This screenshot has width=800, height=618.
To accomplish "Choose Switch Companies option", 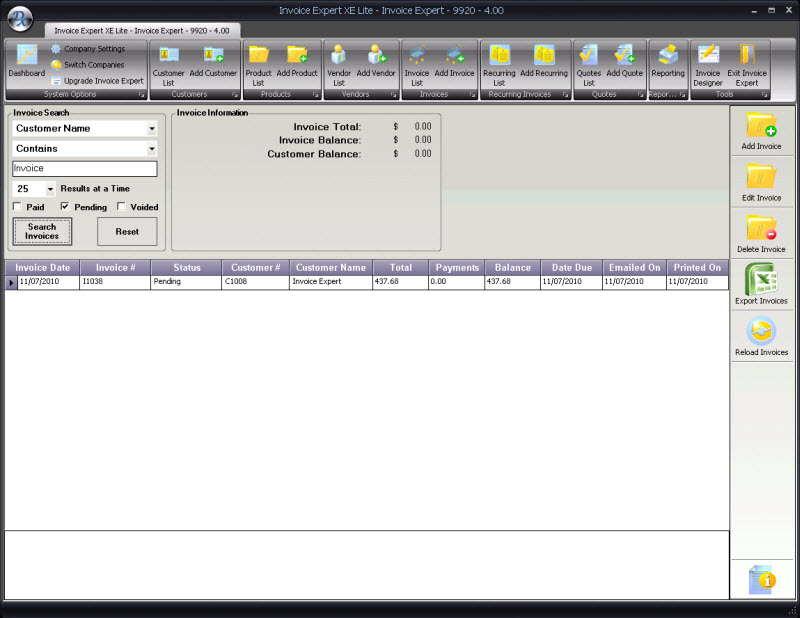I will click(88, 65).
